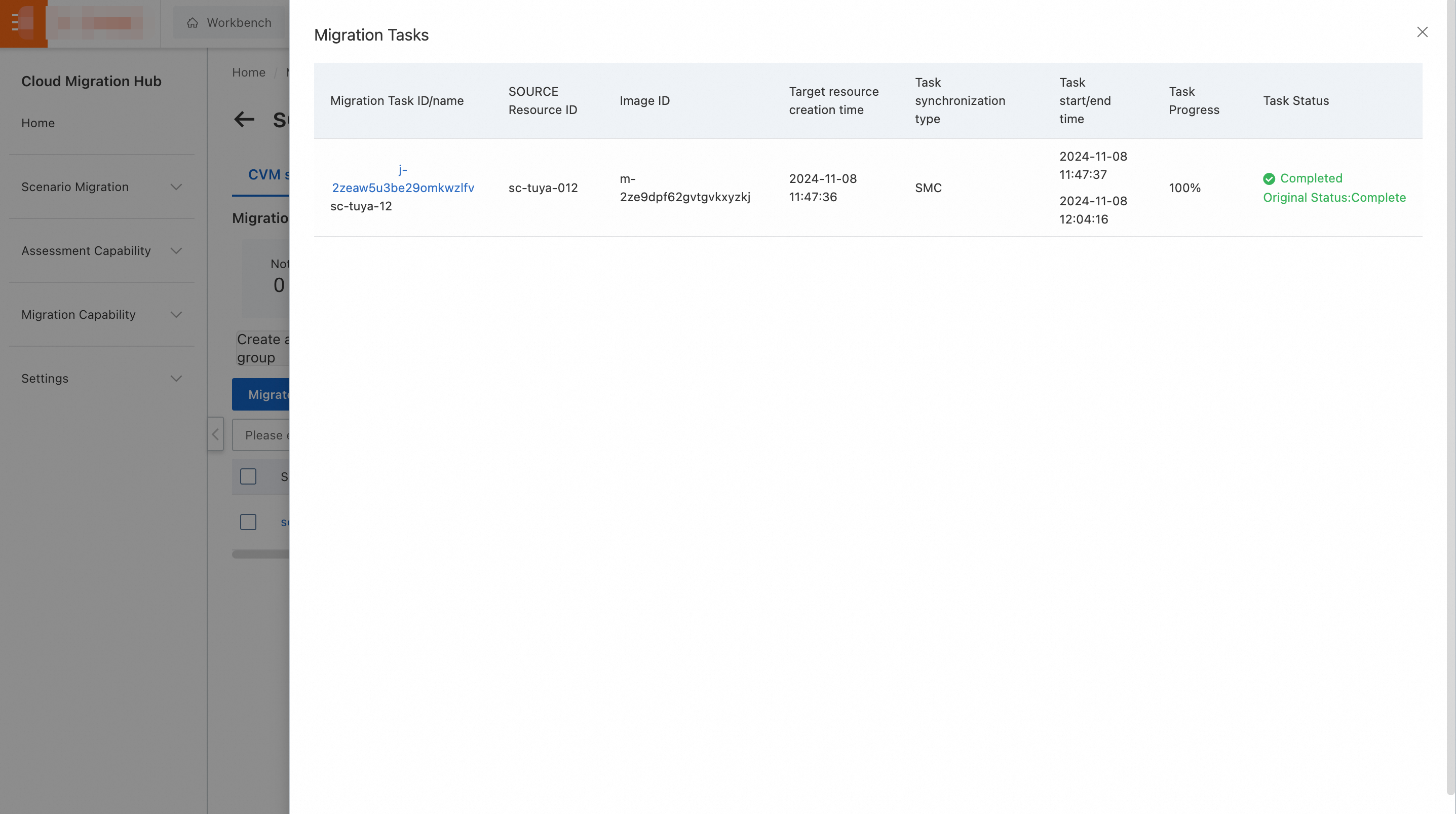Click the Workbench home icon
Image resolution: width=1456 pixels, height=814 pixels.
[192, 23]
